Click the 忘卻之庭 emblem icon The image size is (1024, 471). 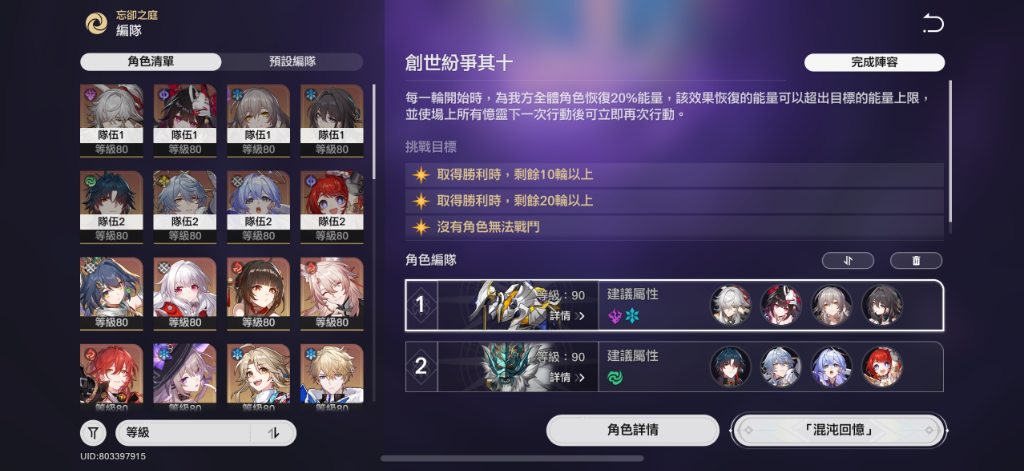click(97, 24)
